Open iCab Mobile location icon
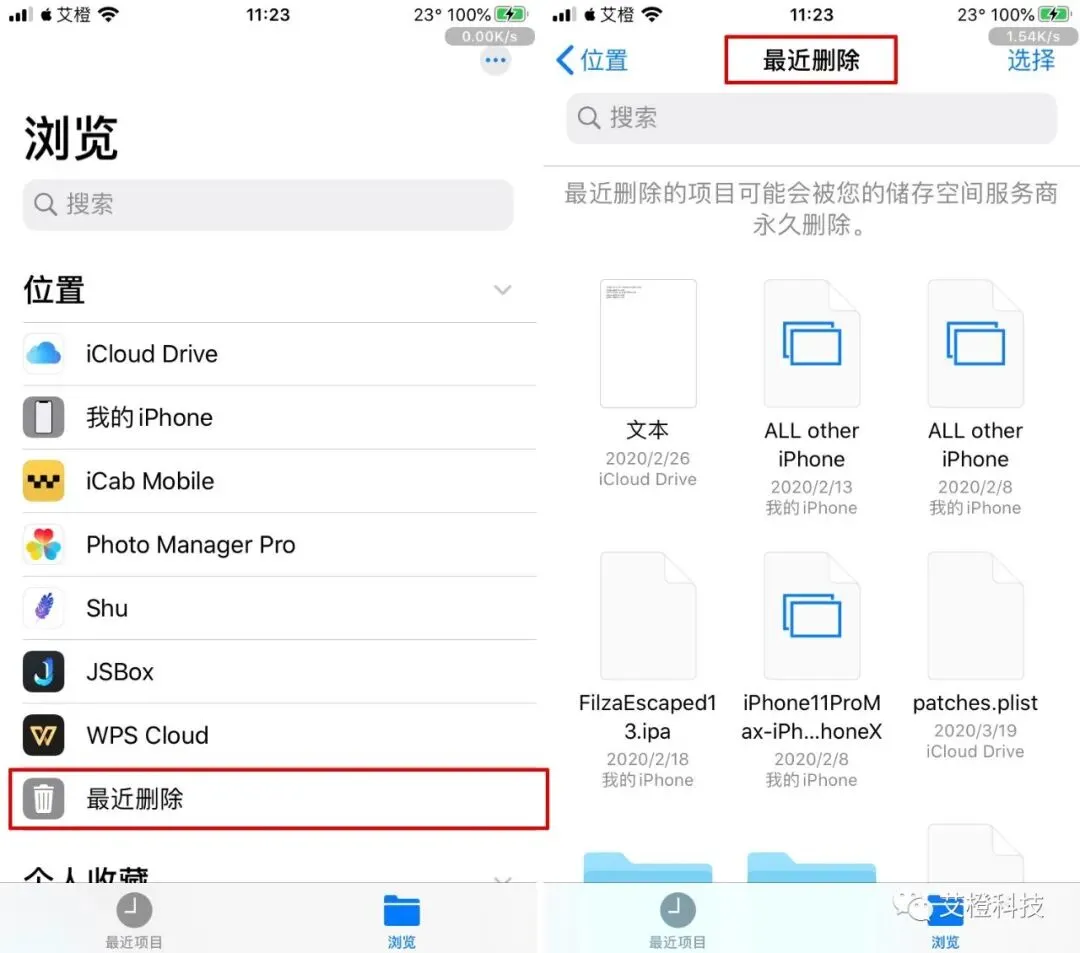This screenshot has height=953, width=1080. tap(44, 481)
